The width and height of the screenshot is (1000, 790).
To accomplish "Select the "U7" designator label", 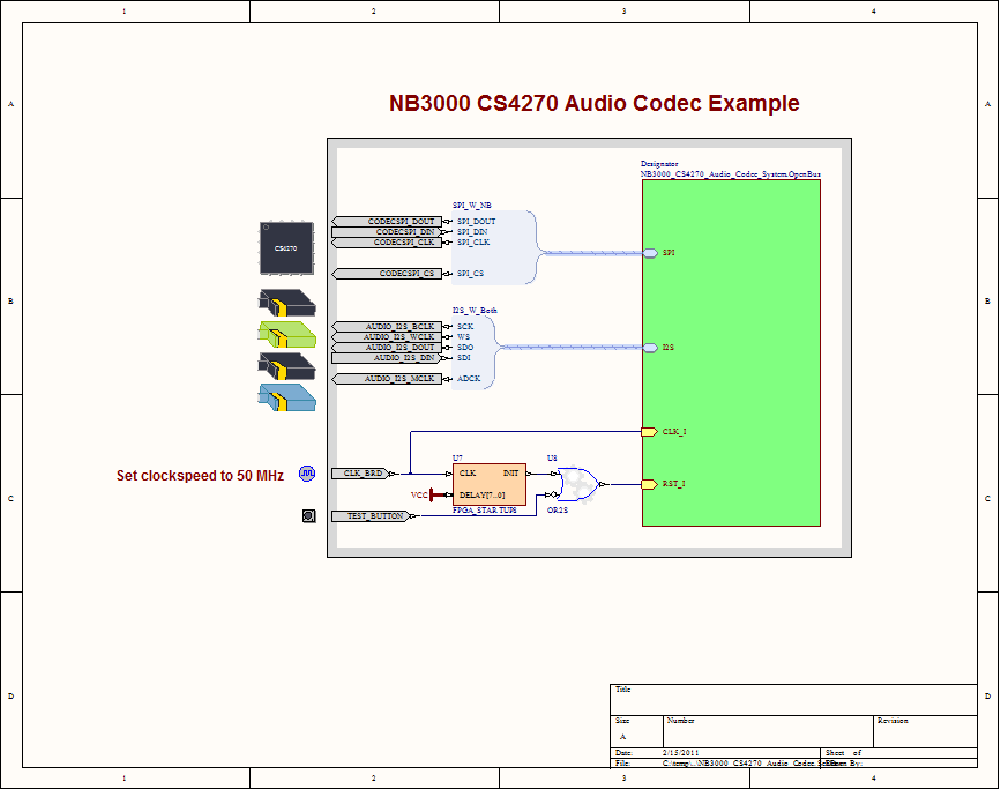I will 457,458.
